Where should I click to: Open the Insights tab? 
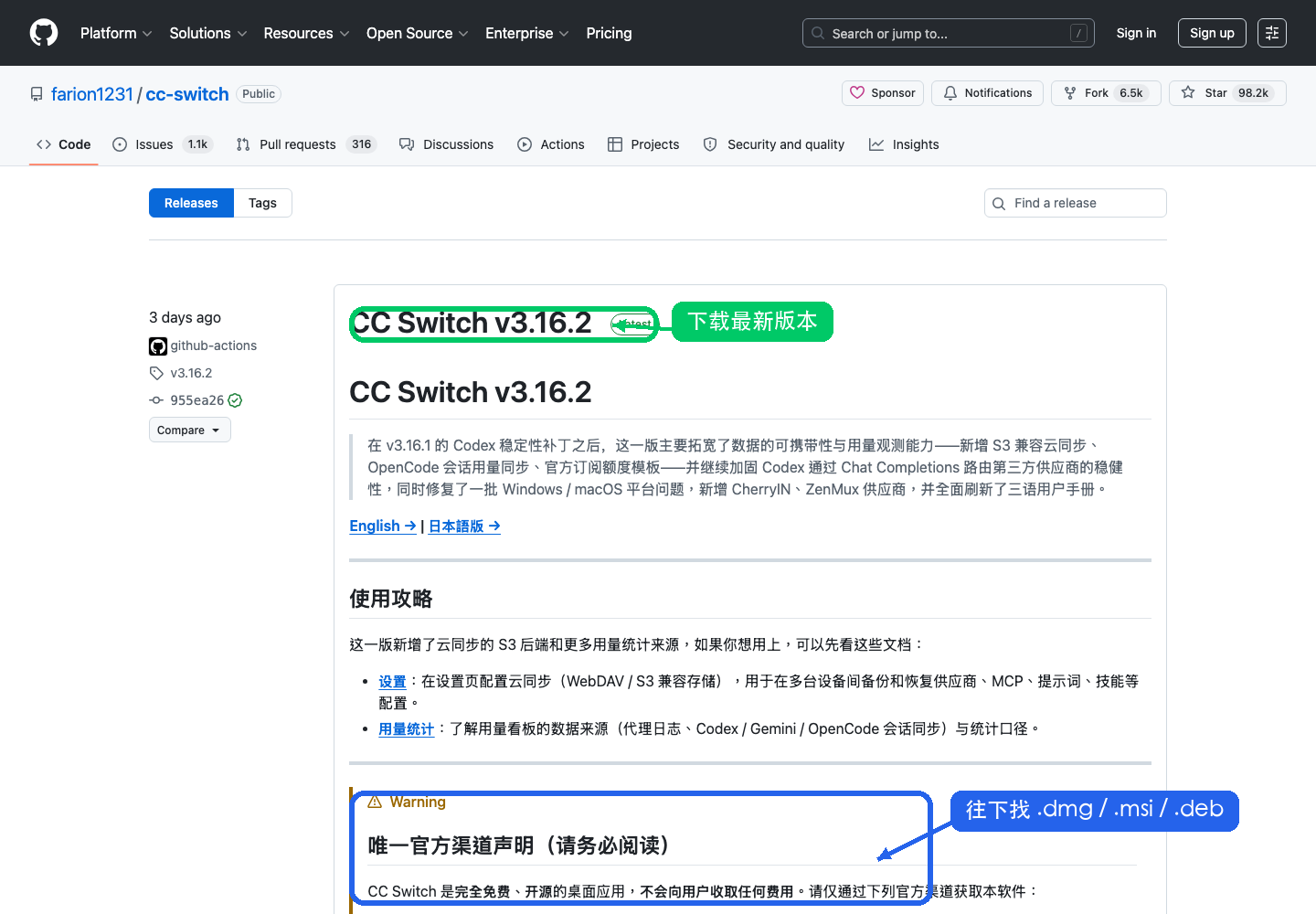[x=904, y=144]
